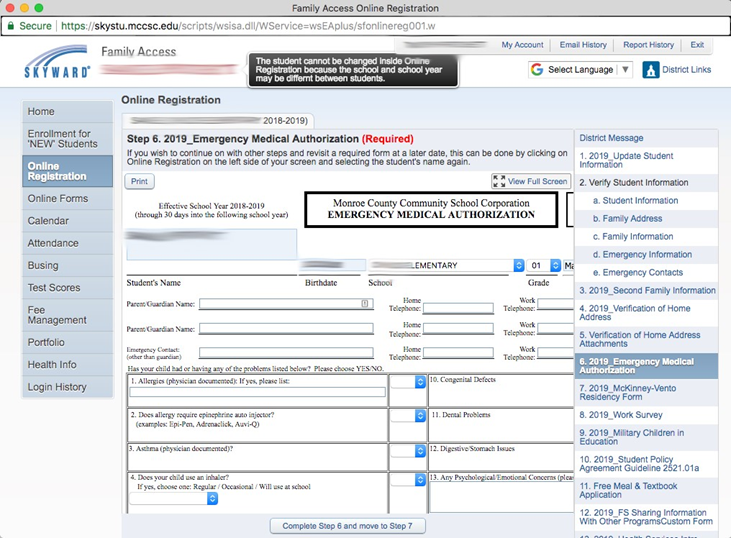Click the Emergency Contact name field
731x538 pixels.
(x=286, y=353)
